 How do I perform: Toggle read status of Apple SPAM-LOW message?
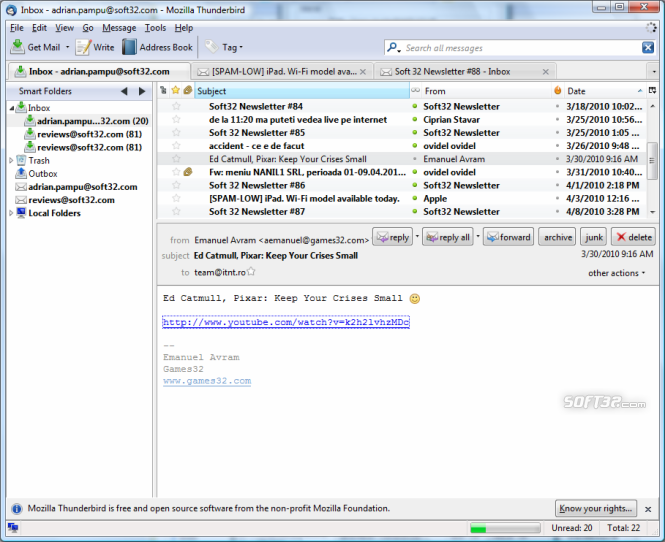(x=415, y=198)
